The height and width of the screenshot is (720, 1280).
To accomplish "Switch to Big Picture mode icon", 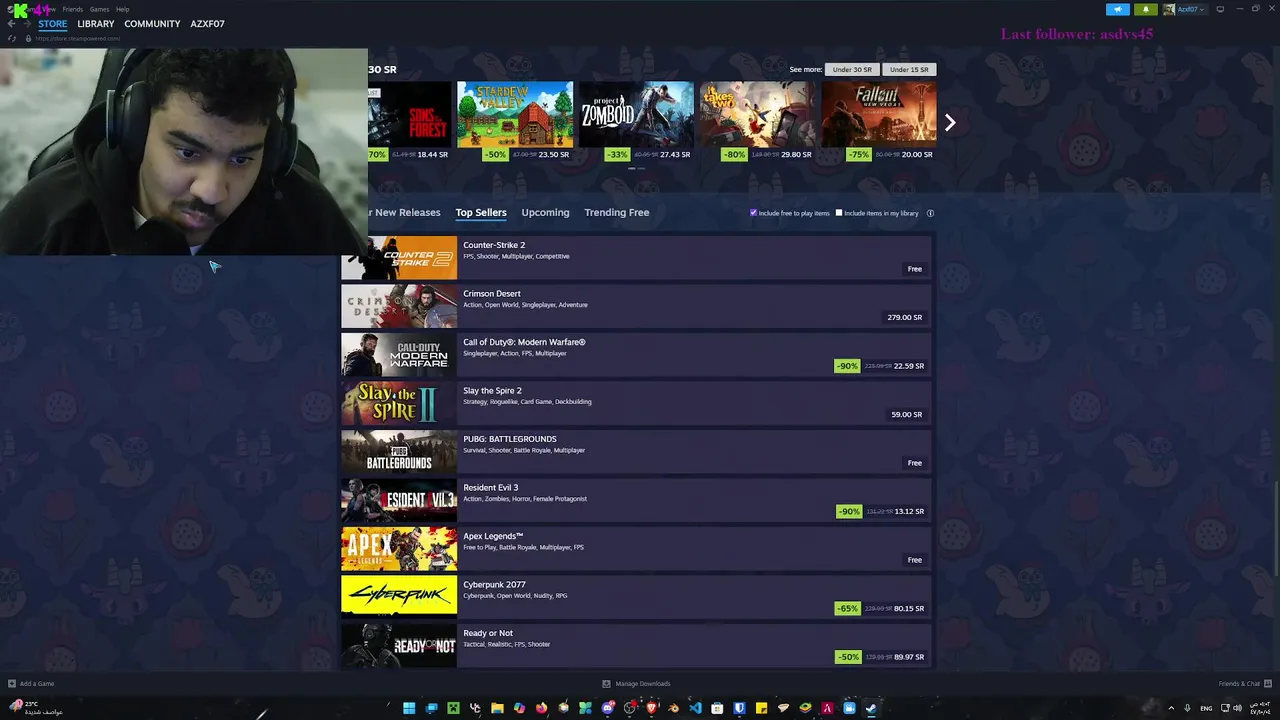I will [x=1220, y=9].
